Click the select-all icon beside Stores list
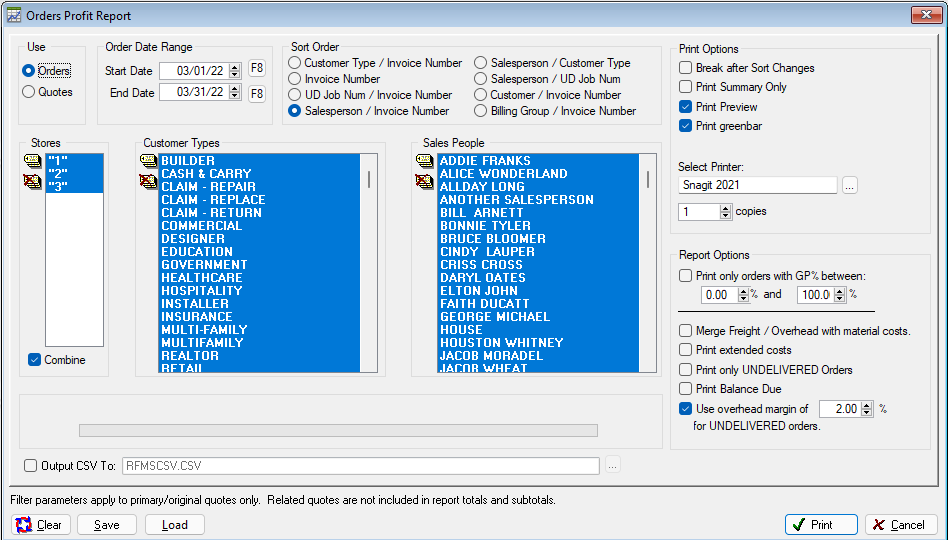The image size is (948, 540). (x=33, y=161)
